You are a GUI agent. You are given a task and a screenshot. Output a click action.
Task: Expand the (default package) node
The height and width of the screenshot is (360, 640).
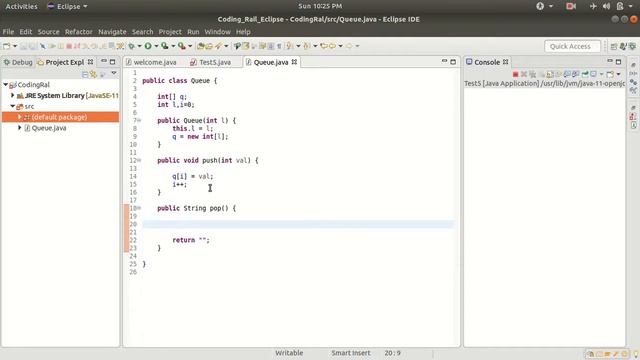tap(19, 117)
